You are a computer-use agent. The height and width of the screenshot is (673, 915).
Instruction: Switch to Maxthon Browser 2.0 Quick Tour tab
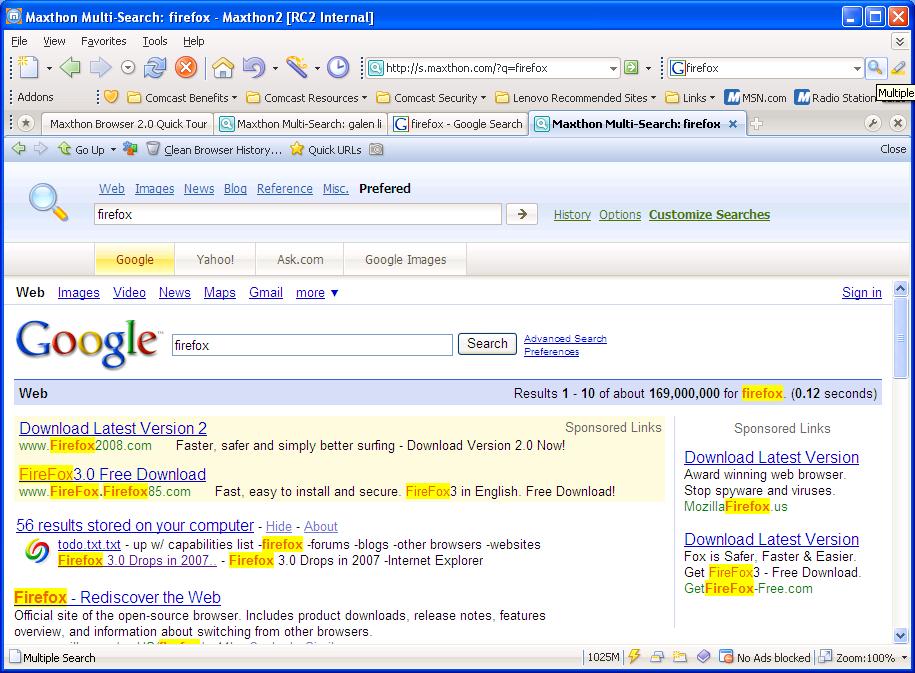[128, 124]
